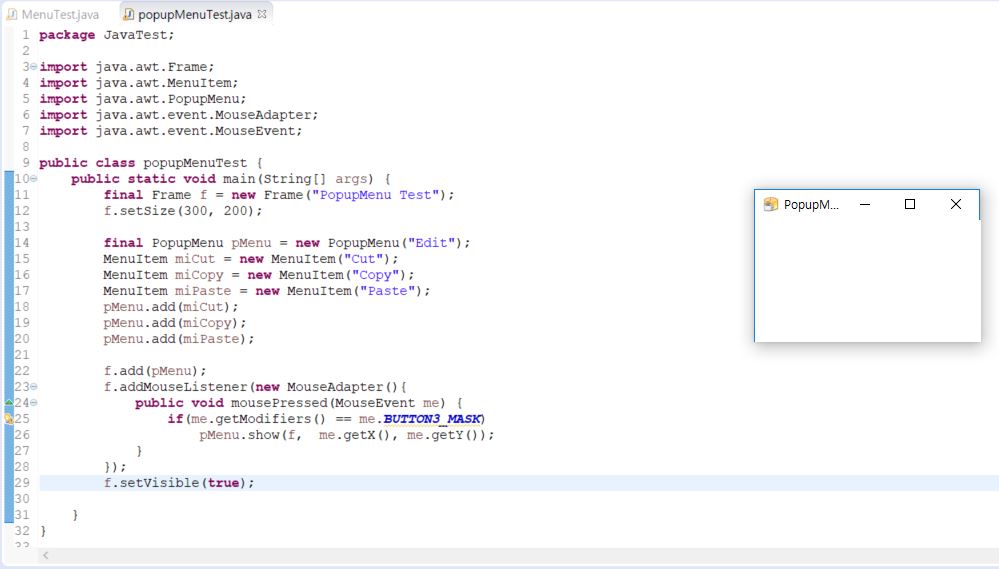The height and width of the screenshot is (569, 999).
Task: Click import java.awt.event.MouseAdapter line
Action: [178, 115]
